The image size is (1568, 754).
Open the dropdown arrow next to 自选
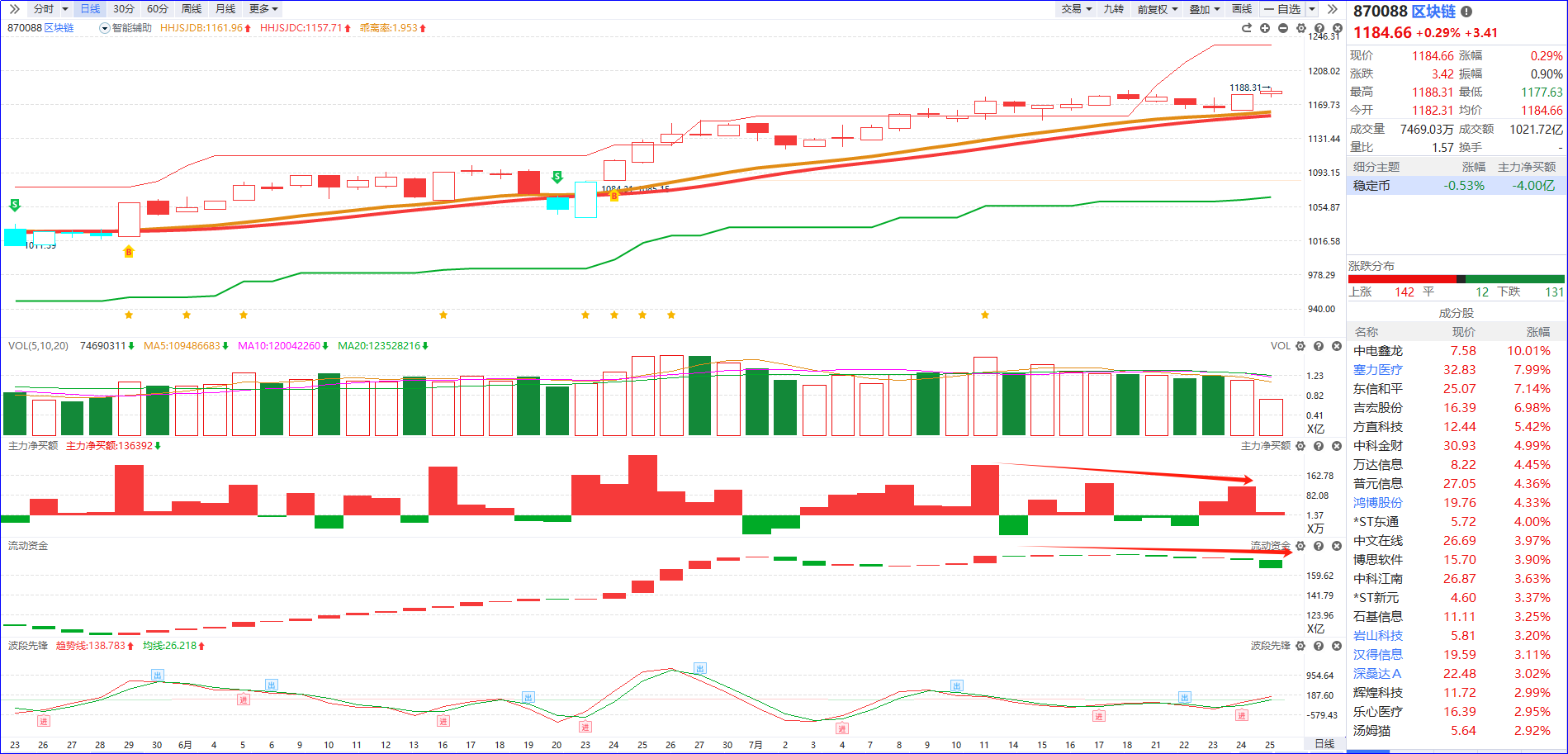[1312, 9]
